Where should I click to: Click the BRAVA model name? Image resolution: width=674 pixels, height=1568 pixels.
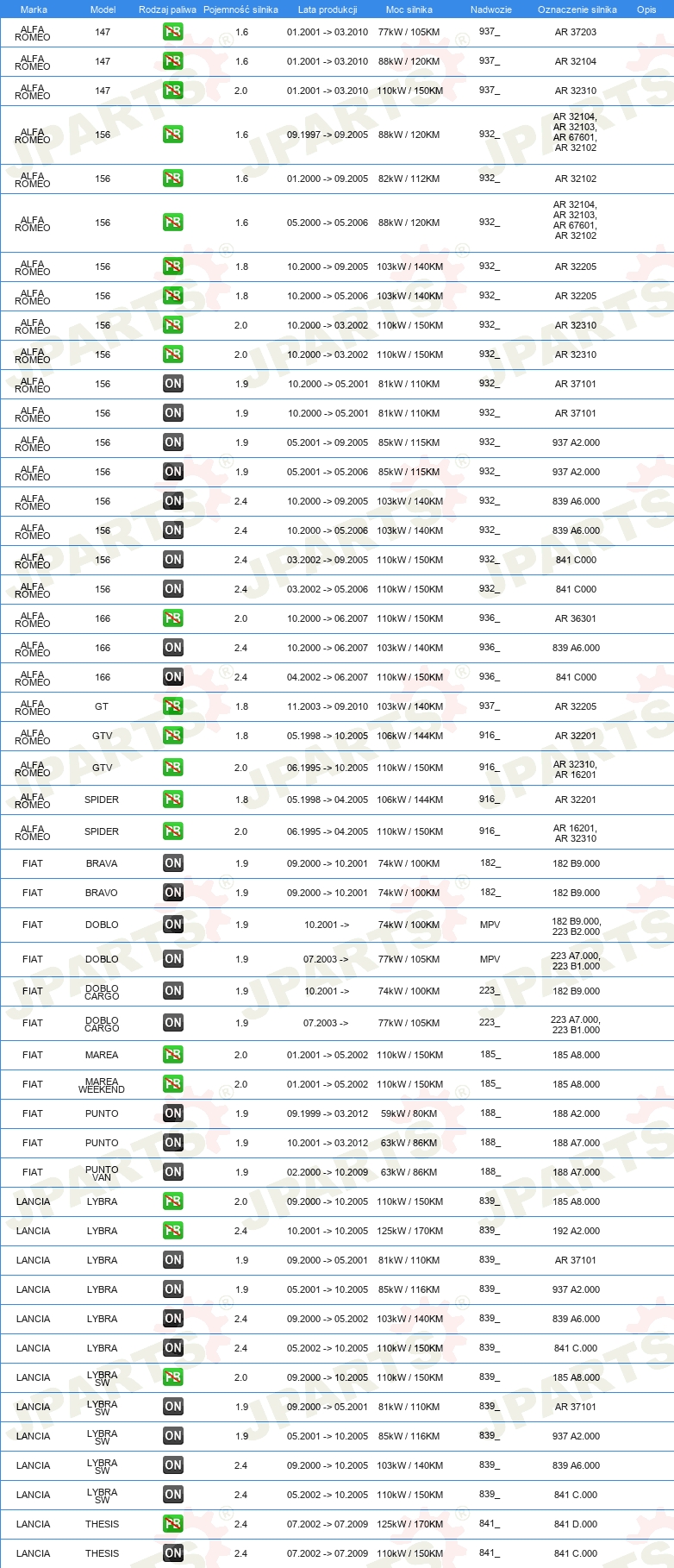point(102,863)
